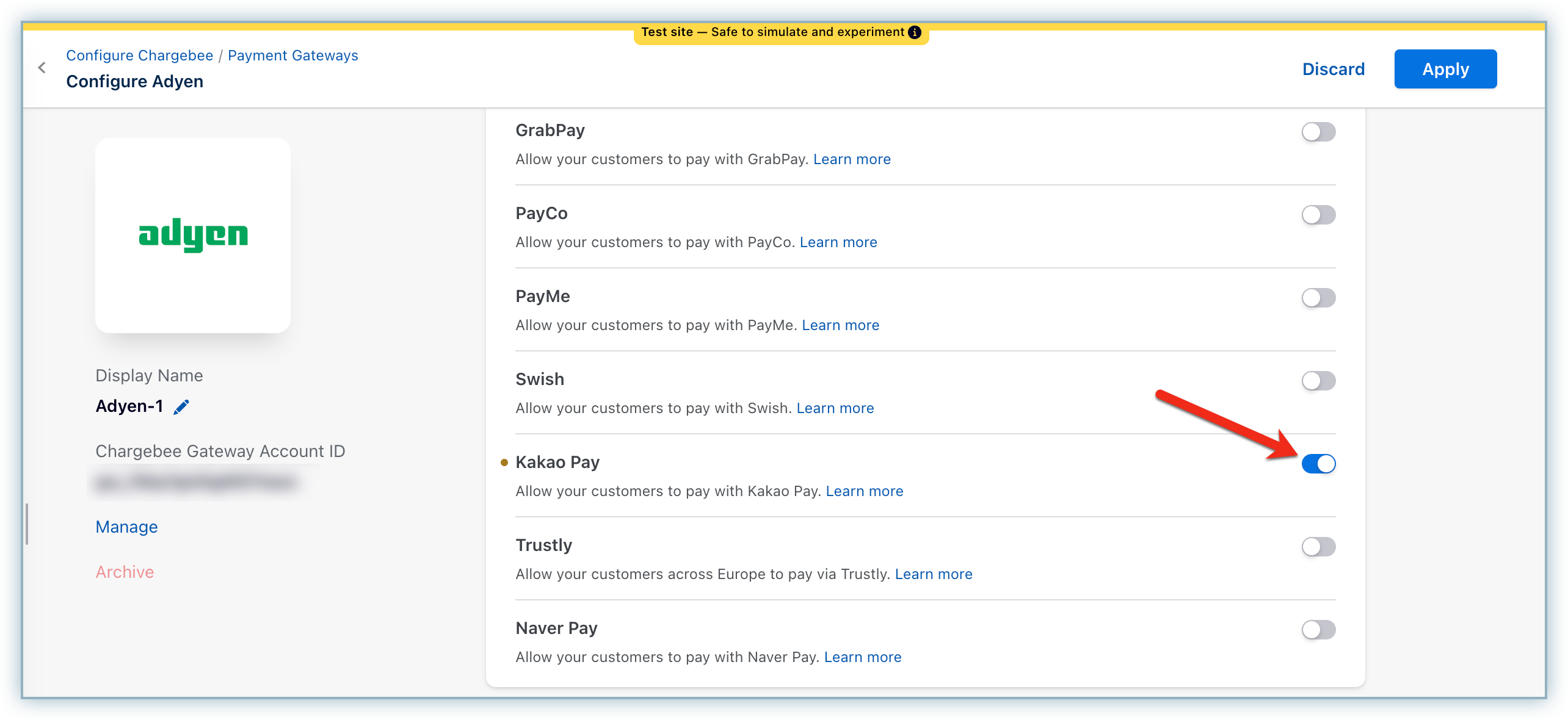Open Naver Pay Learn more link
This screenshot has height=720, width=1568.
pos(863,657)
